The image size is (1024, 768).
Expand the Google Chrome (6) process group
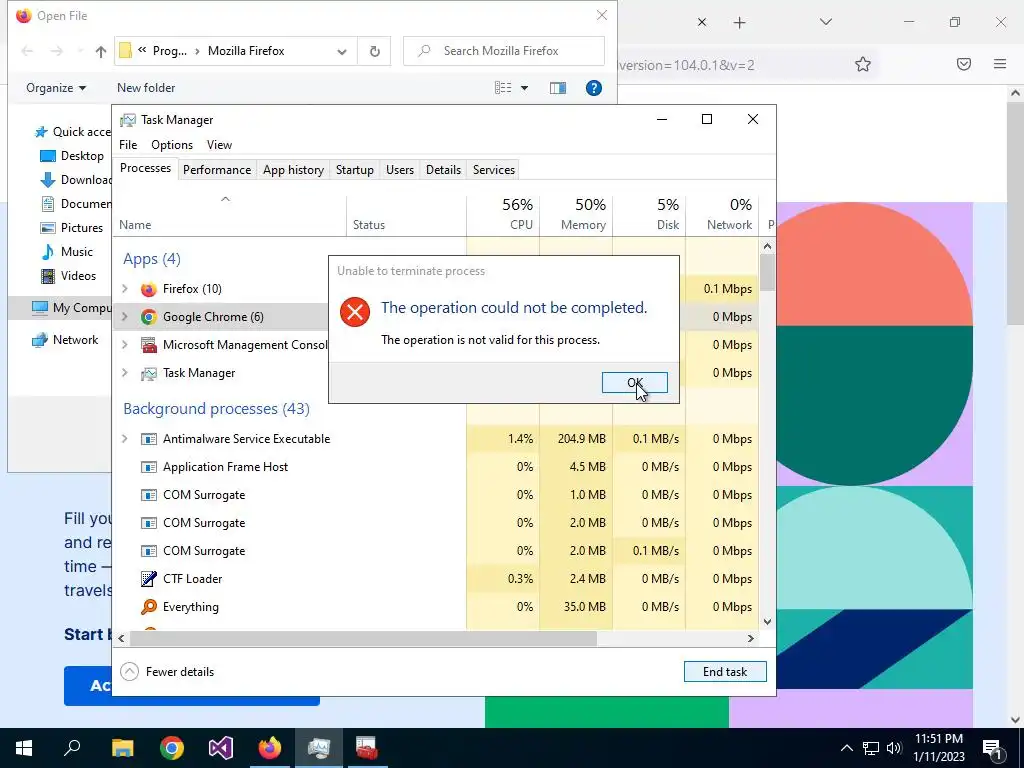[x=125, y=317]
